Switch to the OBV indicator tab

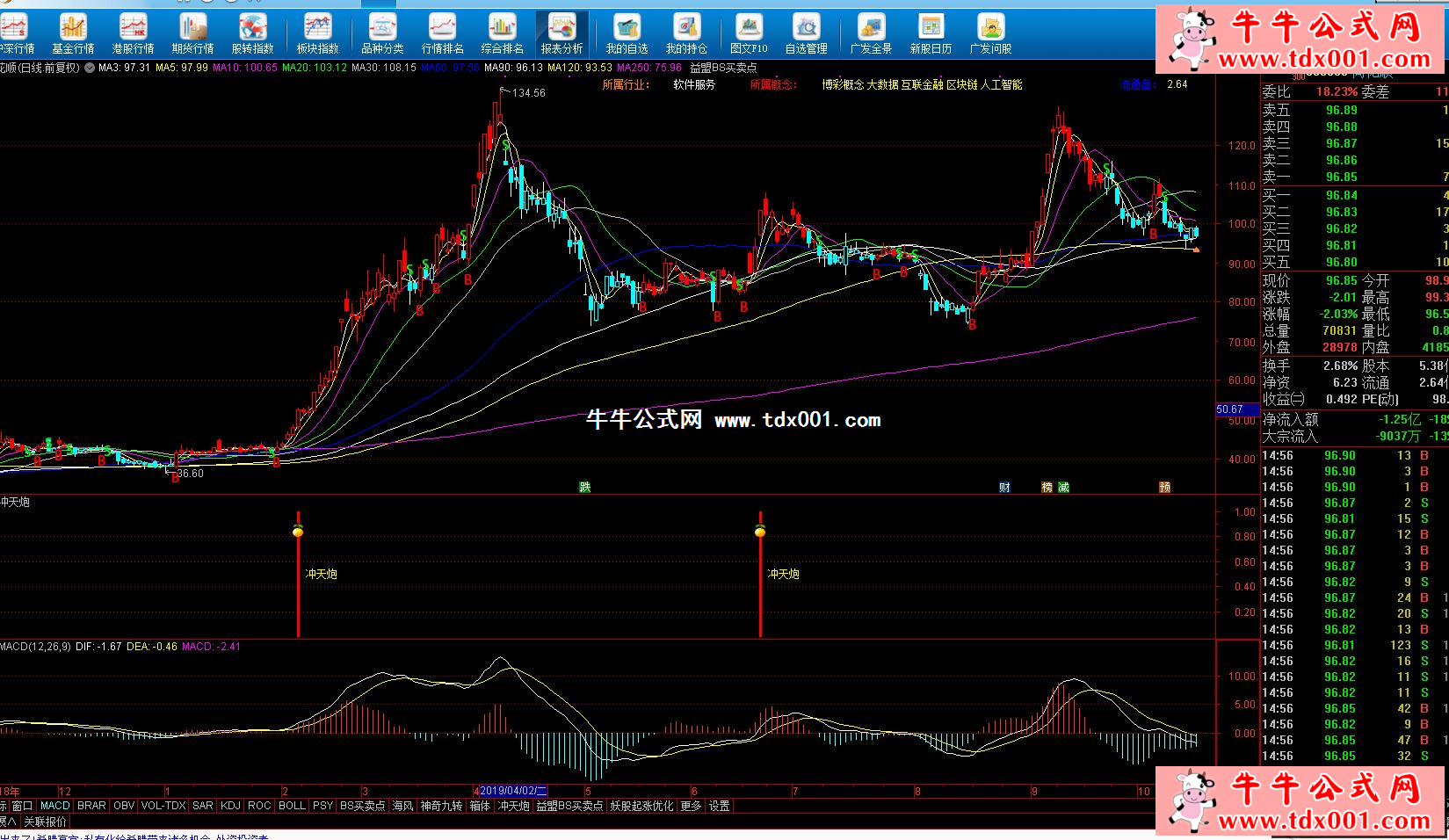(124, 806)
